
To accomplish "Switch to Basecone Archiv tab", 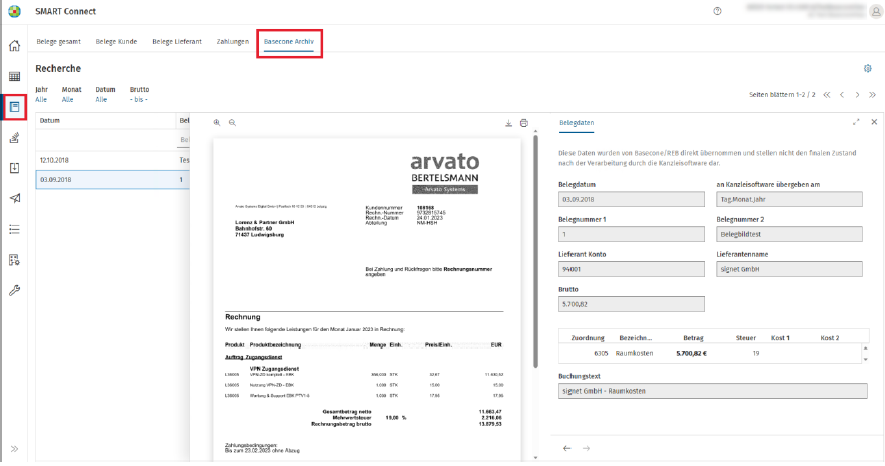I will click(289, 42).
